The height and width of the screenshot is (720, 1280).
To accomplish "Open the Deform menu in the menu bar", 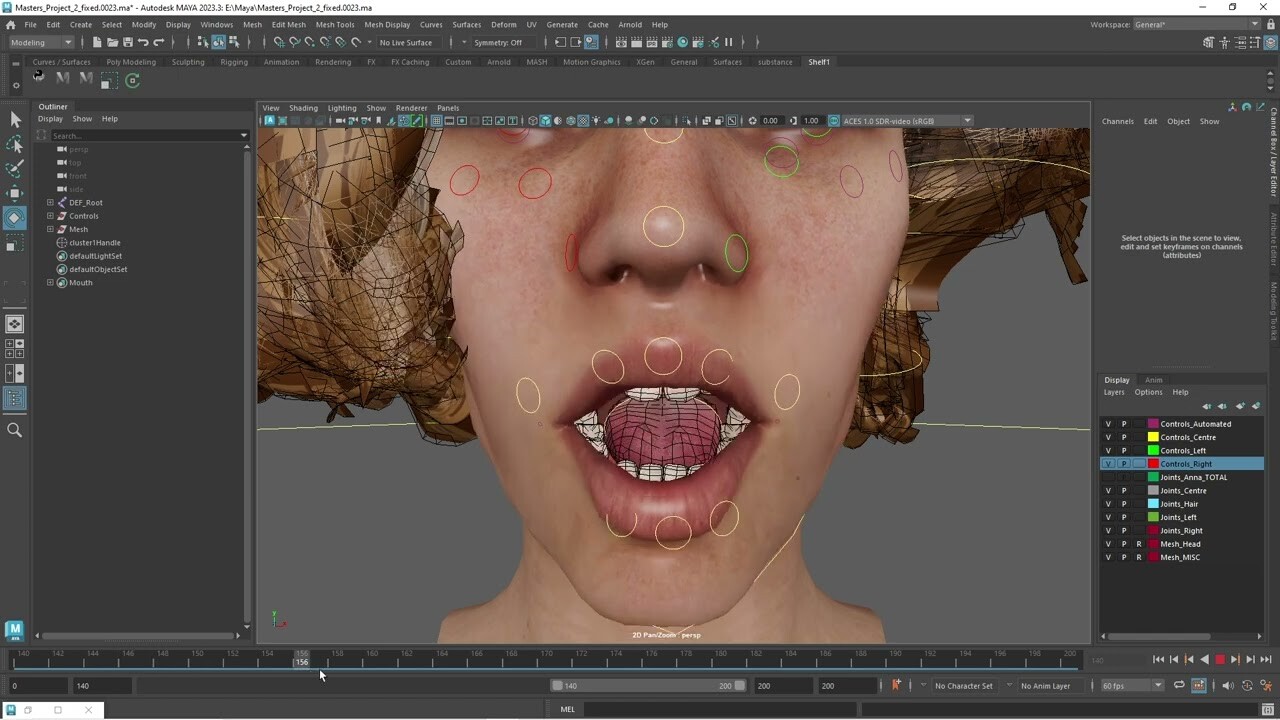I will pos(503,24).
